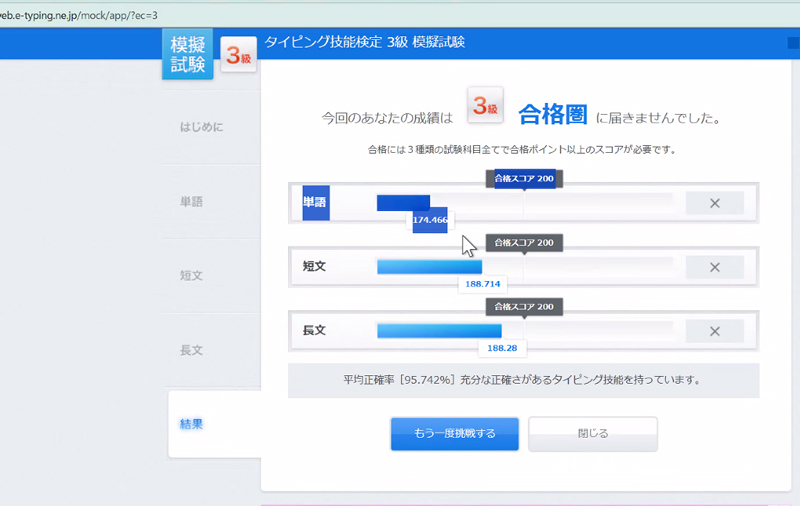Click the X mark in 単語 row
The width and height of the screenshot is (800, 506).
pos(714,203)
